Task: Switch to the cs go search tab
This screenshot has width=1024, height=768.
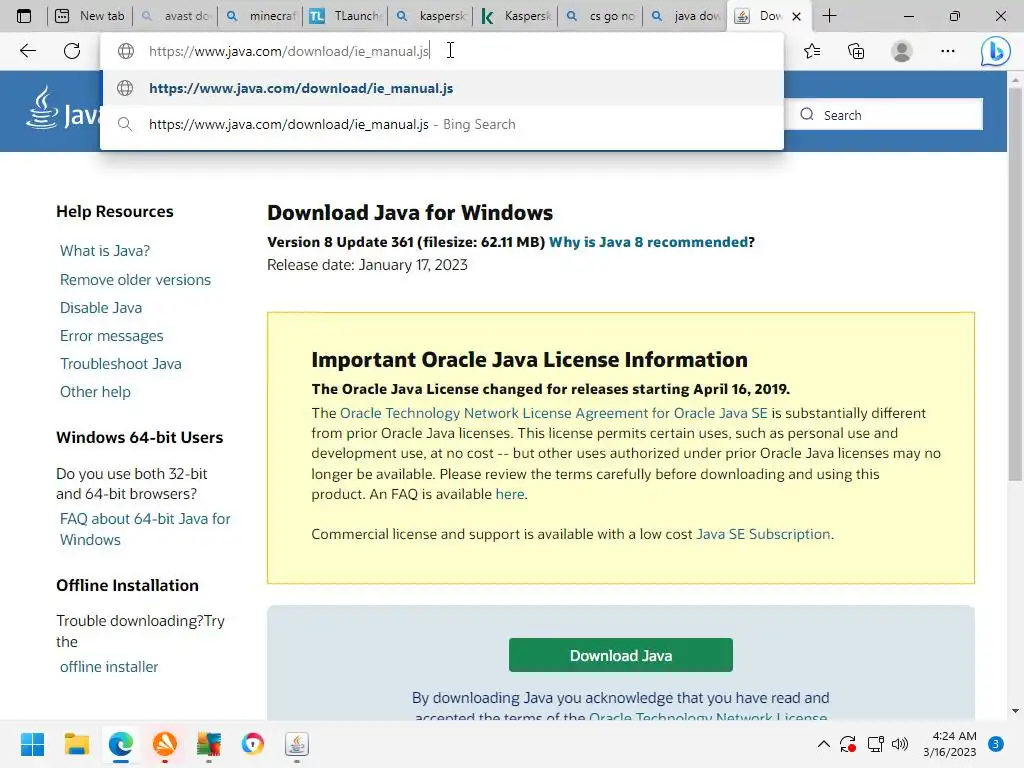Action: point(601,16)
